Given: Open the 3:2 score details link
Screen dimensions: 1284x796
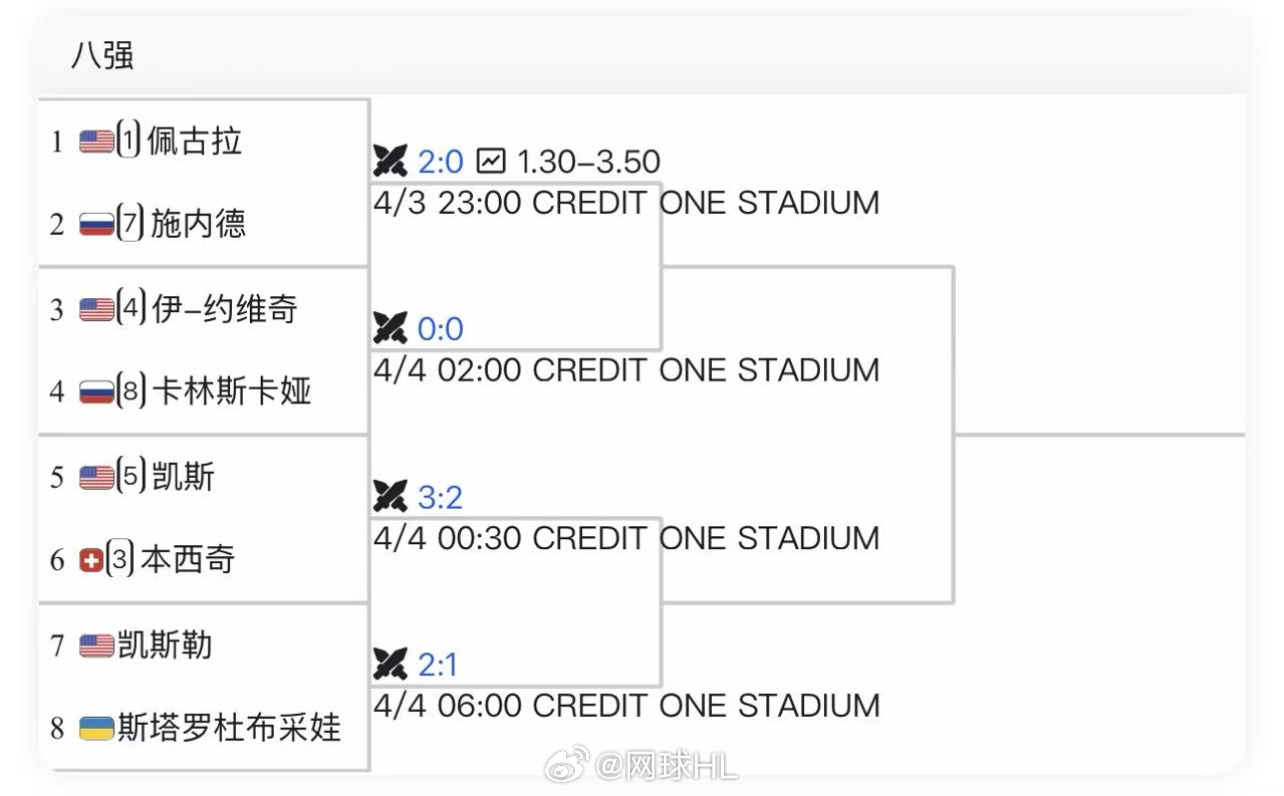Looking at the screenshot, I should 438,497.
